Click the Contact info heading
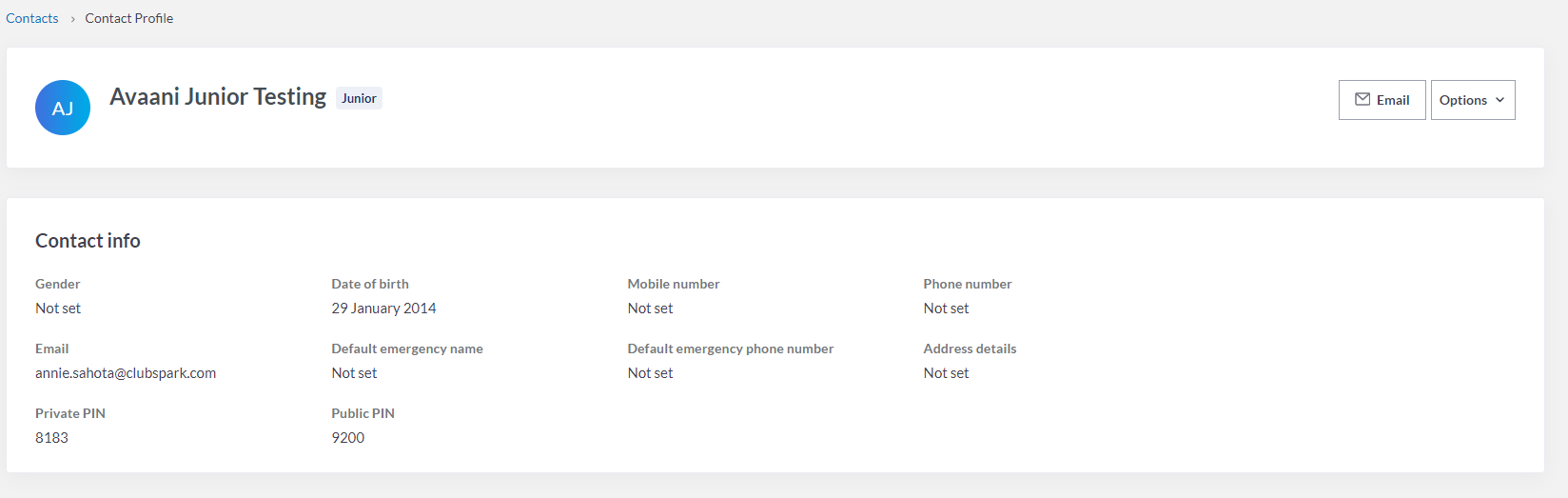The width and height of the screenshot is (1568, 498). click(x=88, y=241)
